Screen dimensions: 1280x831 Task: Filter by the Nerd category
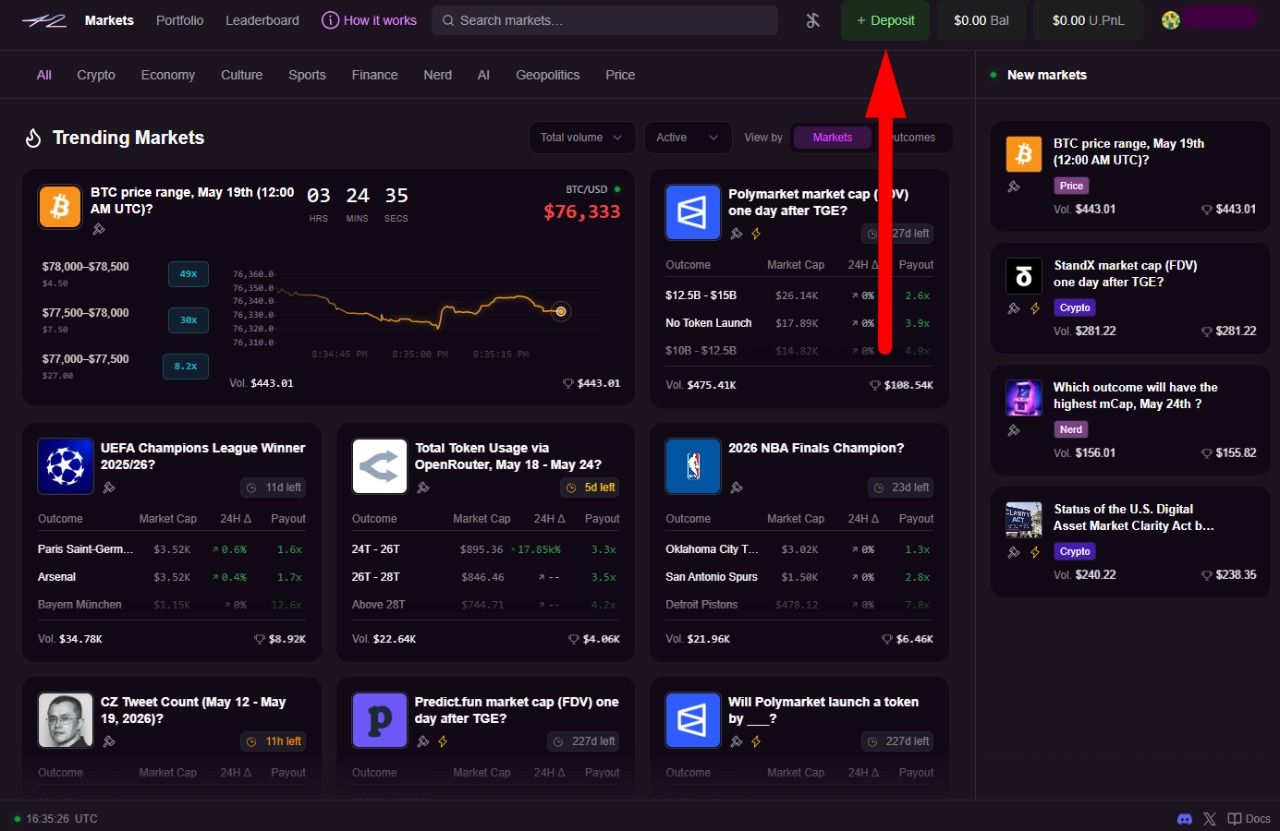coord(437,75)
